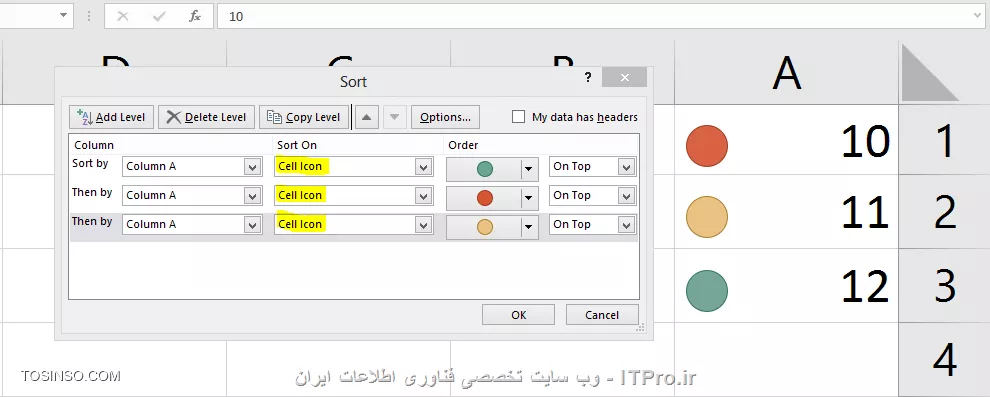The height and width of the screenshot is (397, 990).
Task: Open the sort Options dialog
Action: (445, 117)
